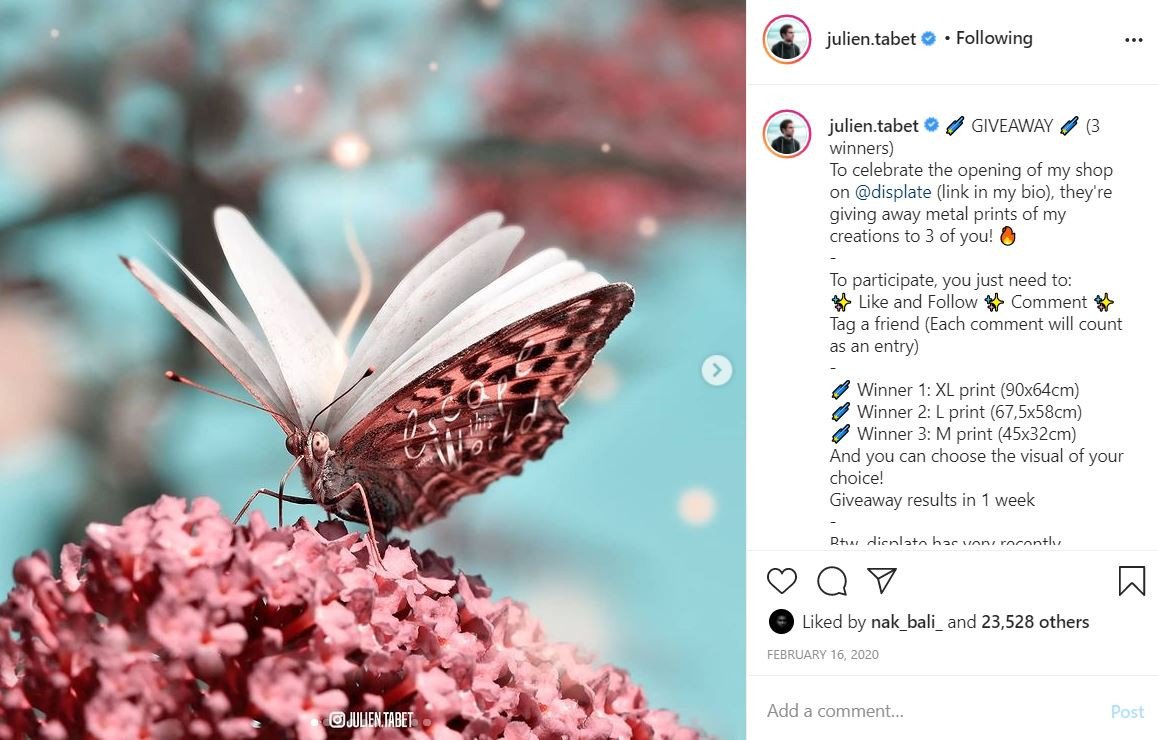Image resolution: width=1158 pixels, height=740 pixels.
Task: Click the butterfly photo
Action: tap(373, 370)
